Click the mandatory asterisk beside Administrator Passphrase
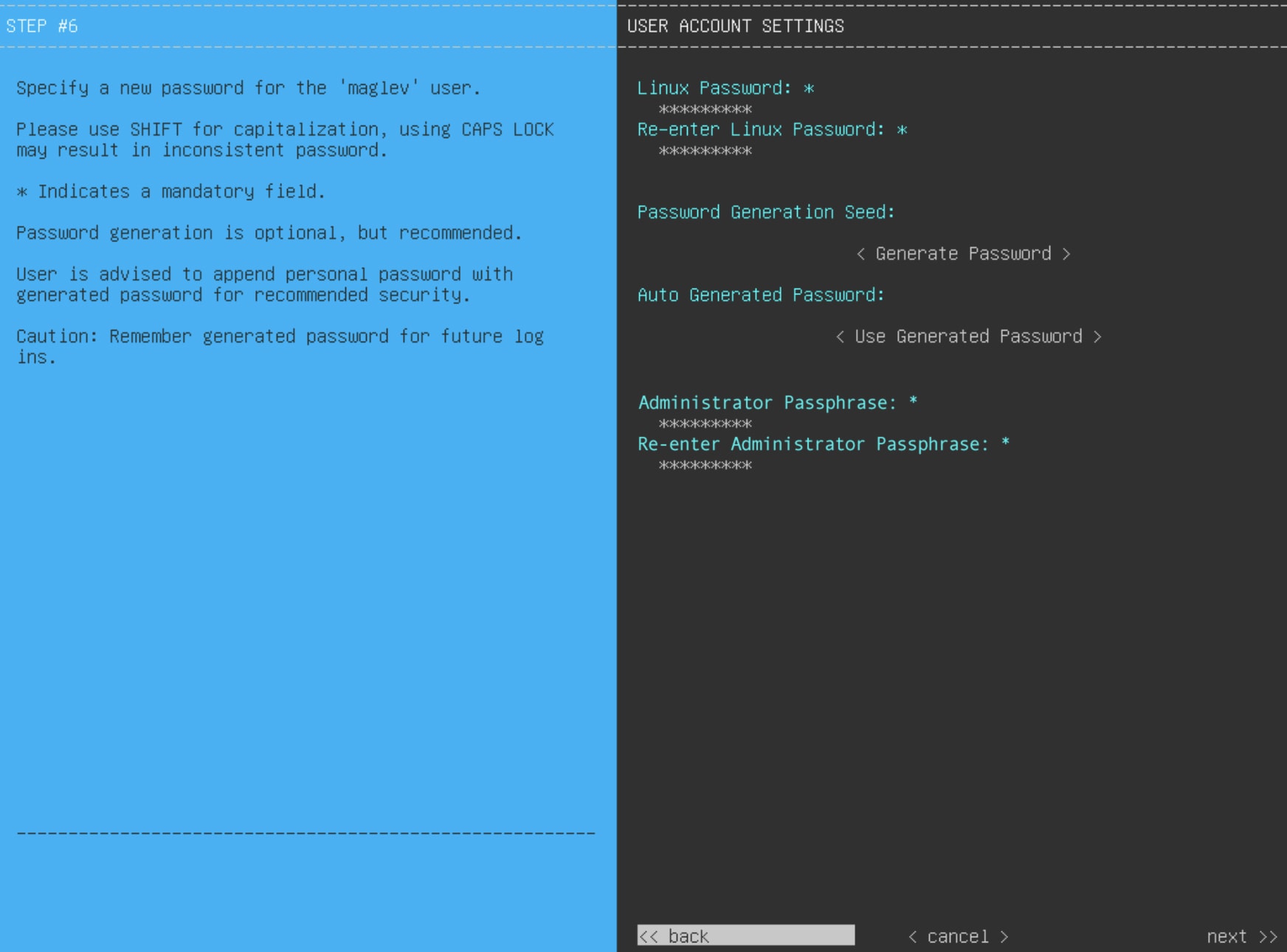The image size is (1287, 952). tap(913, 401)
